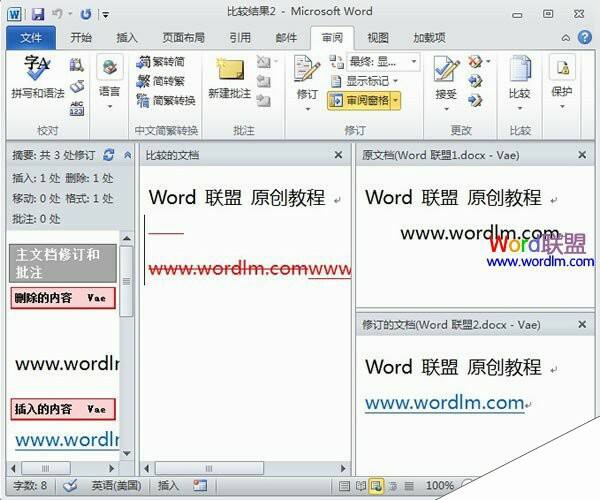Click the Redo icon in title bar
Screen dimensions: 600x500
(x=86, y=15)
